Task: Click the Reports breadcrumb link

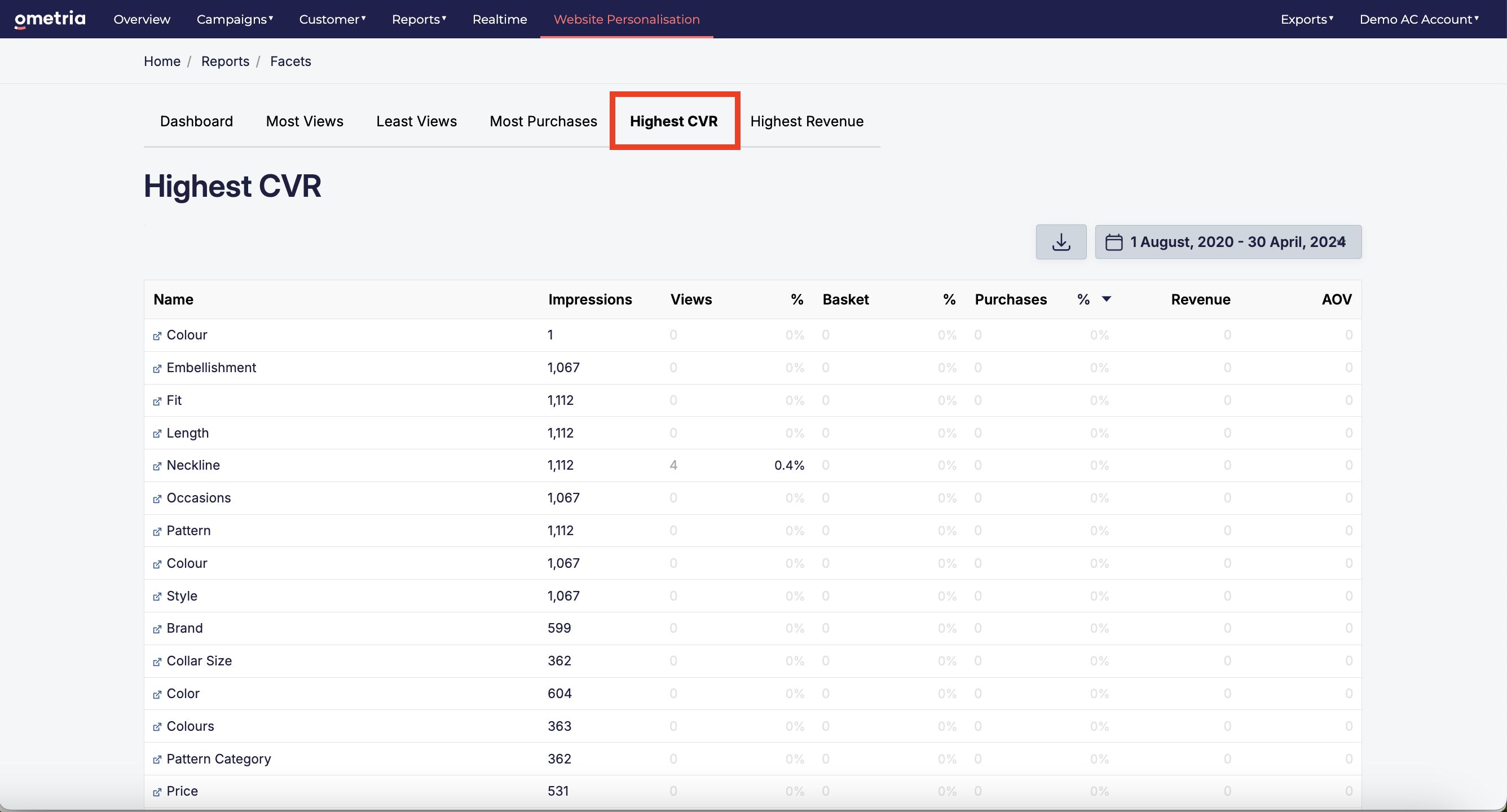Action: (225, 61)
